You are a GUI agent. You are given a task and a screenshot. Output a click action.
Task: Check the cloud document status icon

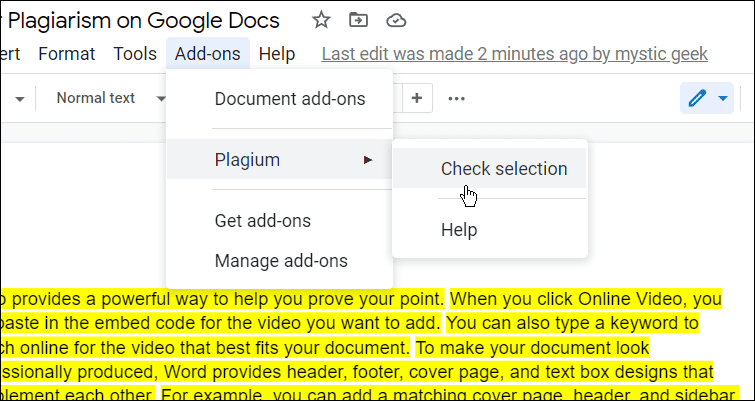(396, 21)
